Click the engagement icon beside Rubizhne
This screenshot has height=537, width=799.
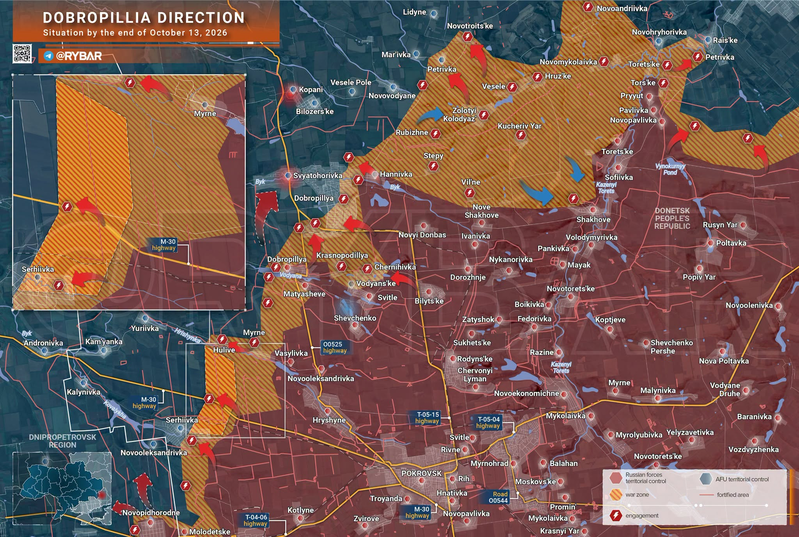pyautogui.click(x=435, y=134)
